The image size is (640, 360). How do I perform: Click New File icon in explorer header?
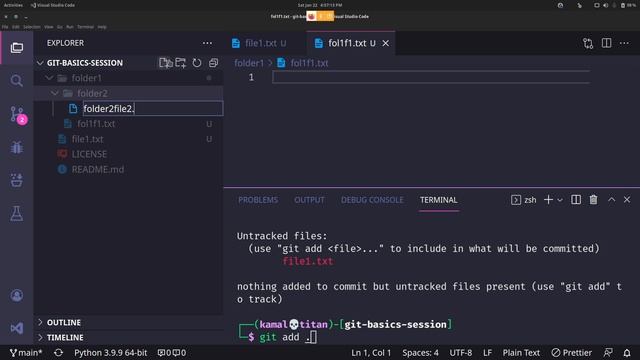(x=165, y=63)
